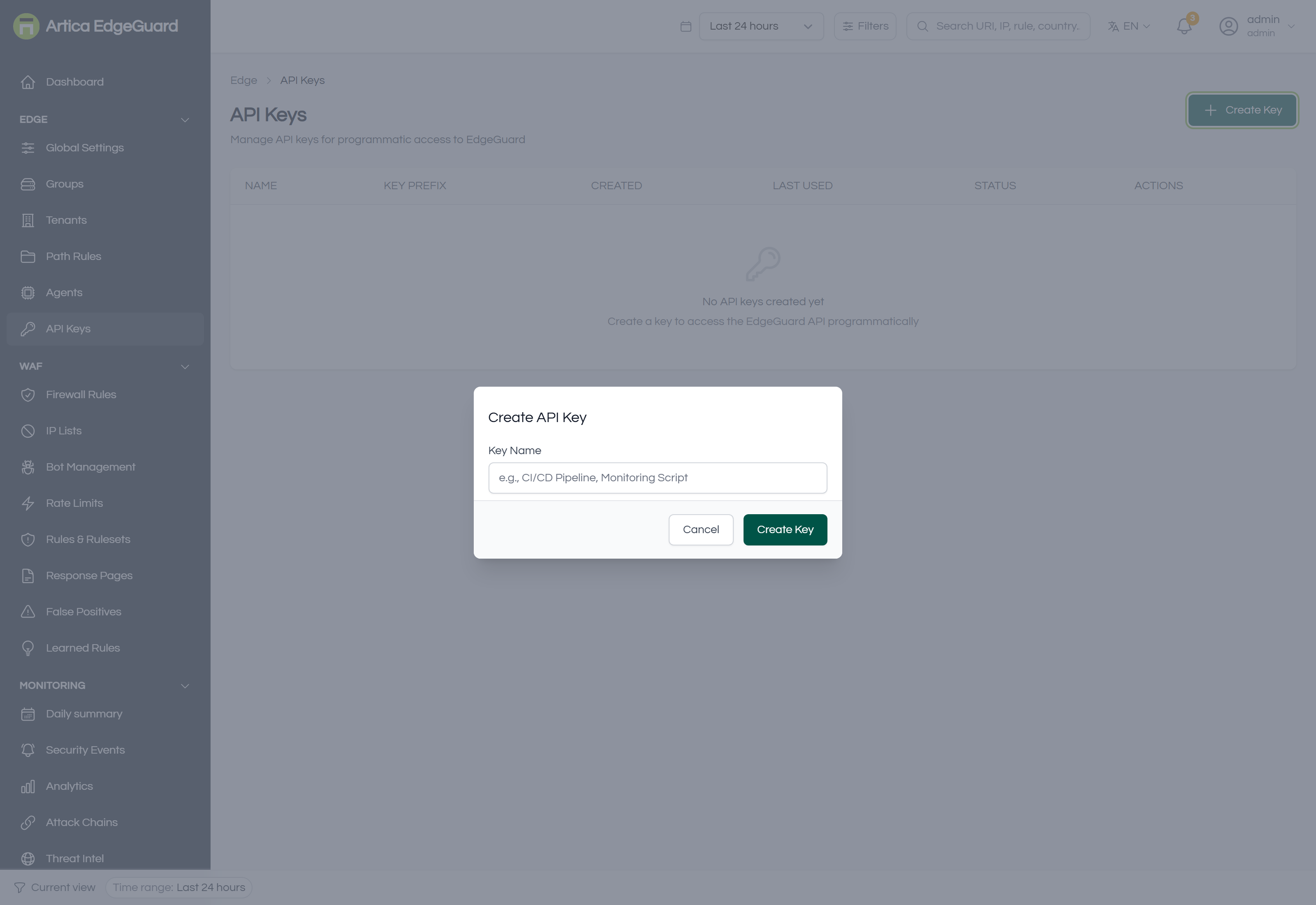Click the Edge breadcrumb link
Viewport: 1316px width, 905px height.
244,81
